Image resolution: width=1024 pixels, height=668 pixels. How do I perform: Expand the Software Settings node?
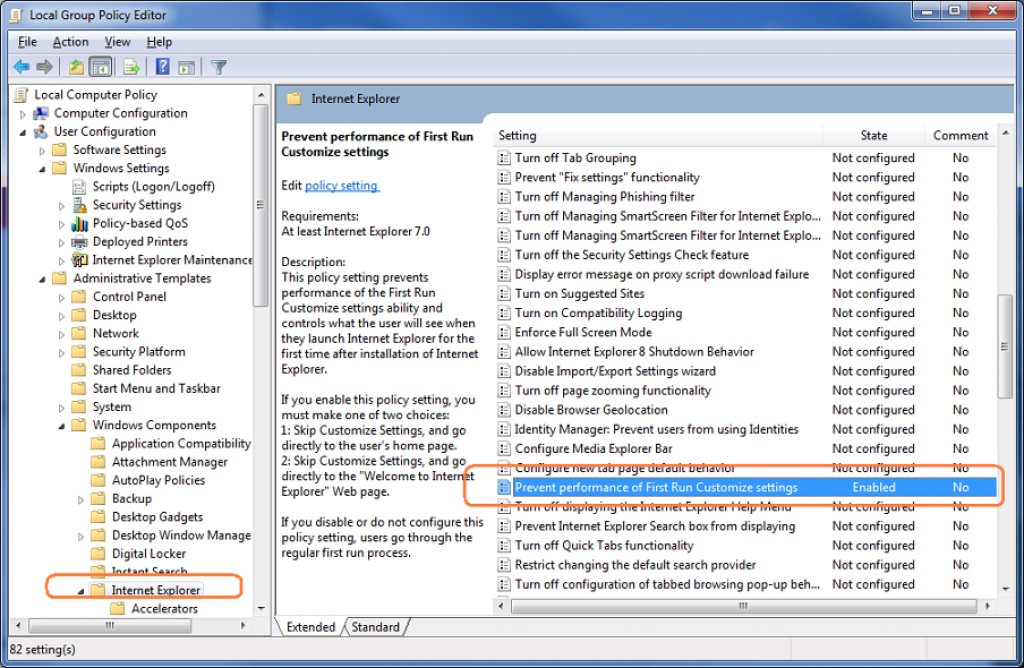(x=42, y=150)
